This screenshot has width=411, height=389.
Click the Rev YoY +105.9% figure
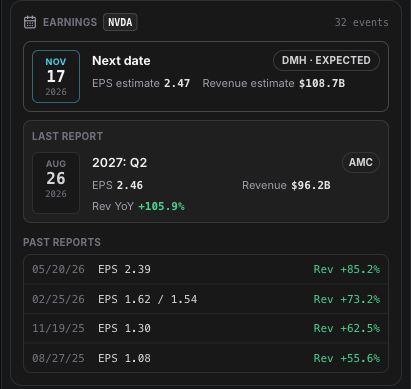click(x=138, y=206)
